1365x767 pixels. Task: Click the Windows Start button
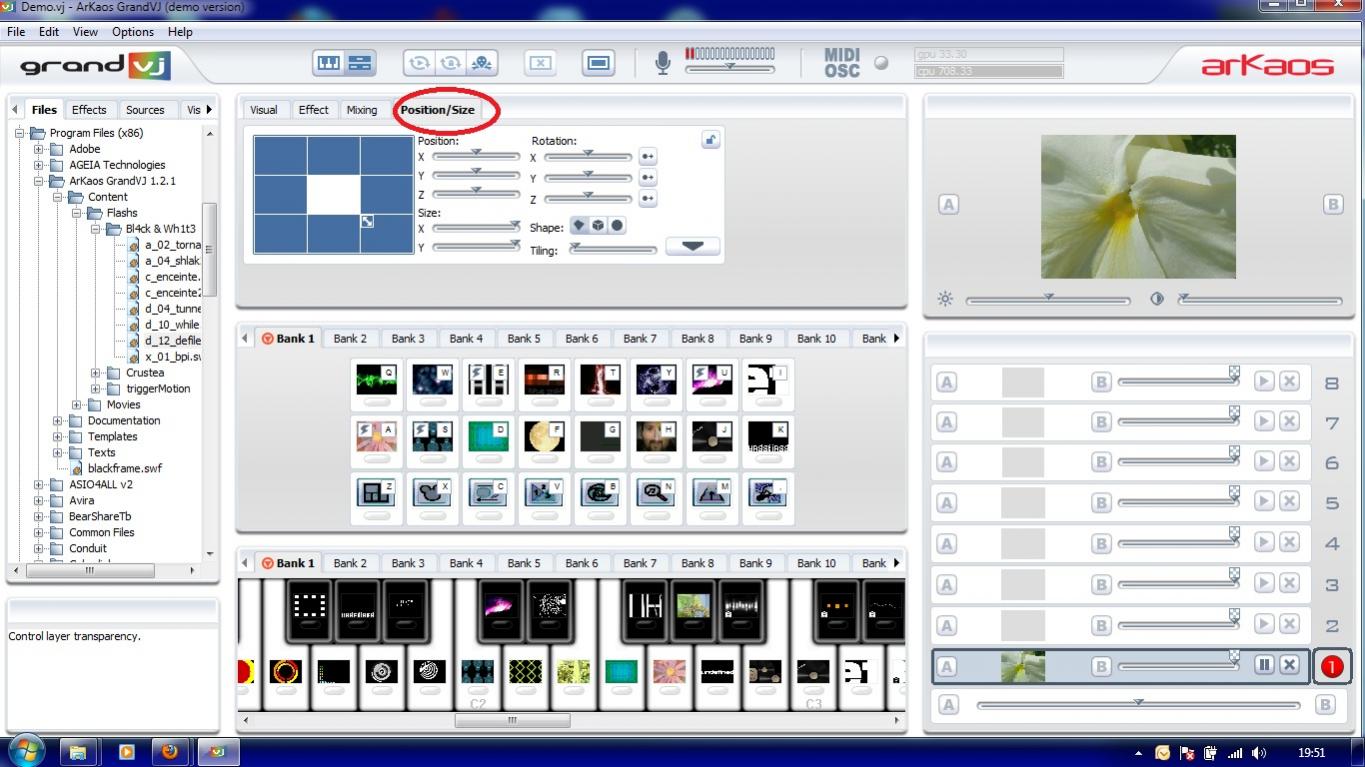pos(26,751)
